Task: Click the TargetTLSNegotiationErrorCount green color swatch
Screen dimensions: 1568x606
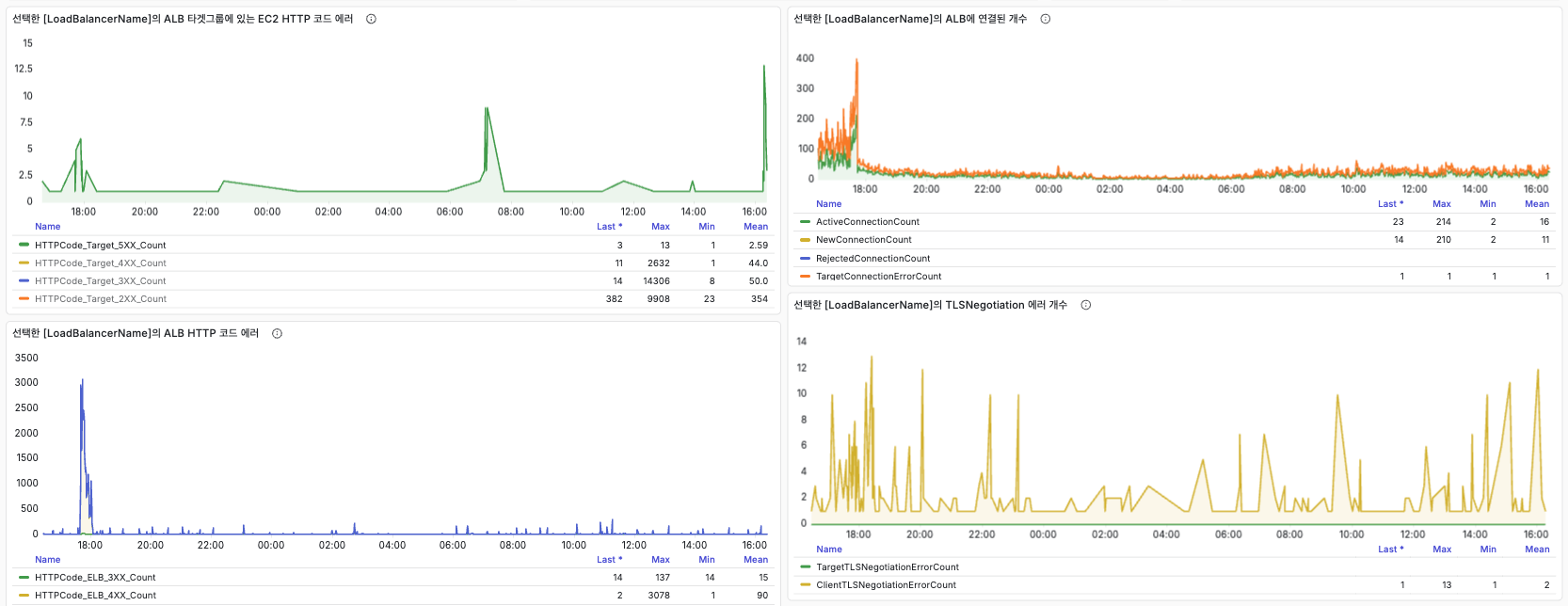Action: click(x=805, y=567)
